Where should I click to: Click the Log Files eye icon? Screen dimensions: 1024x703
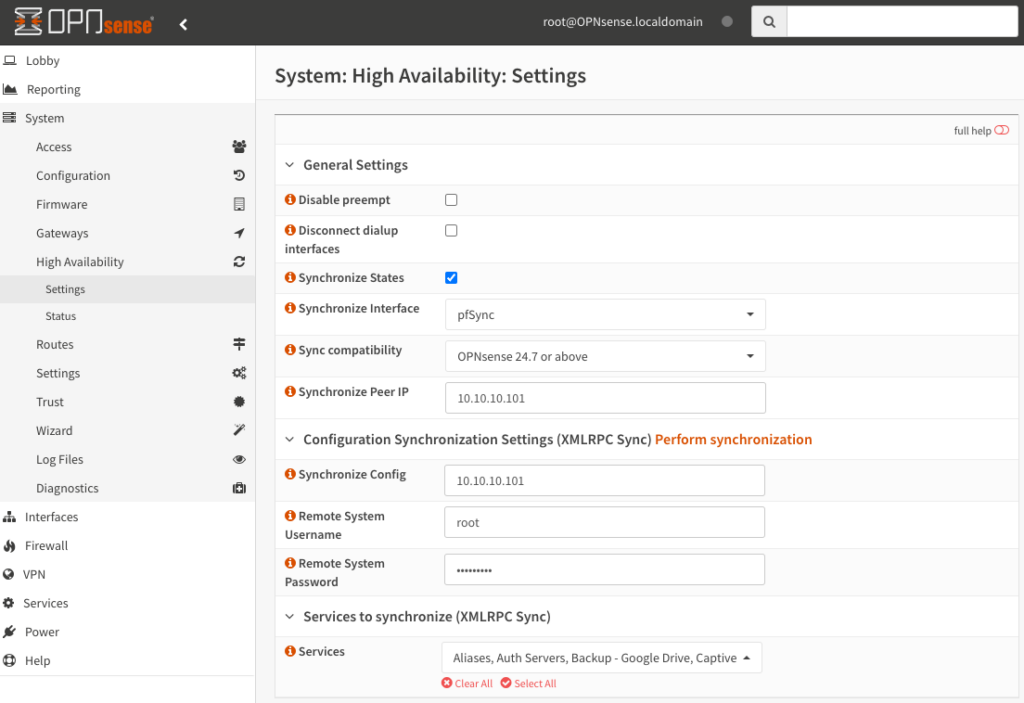(239, 459)
